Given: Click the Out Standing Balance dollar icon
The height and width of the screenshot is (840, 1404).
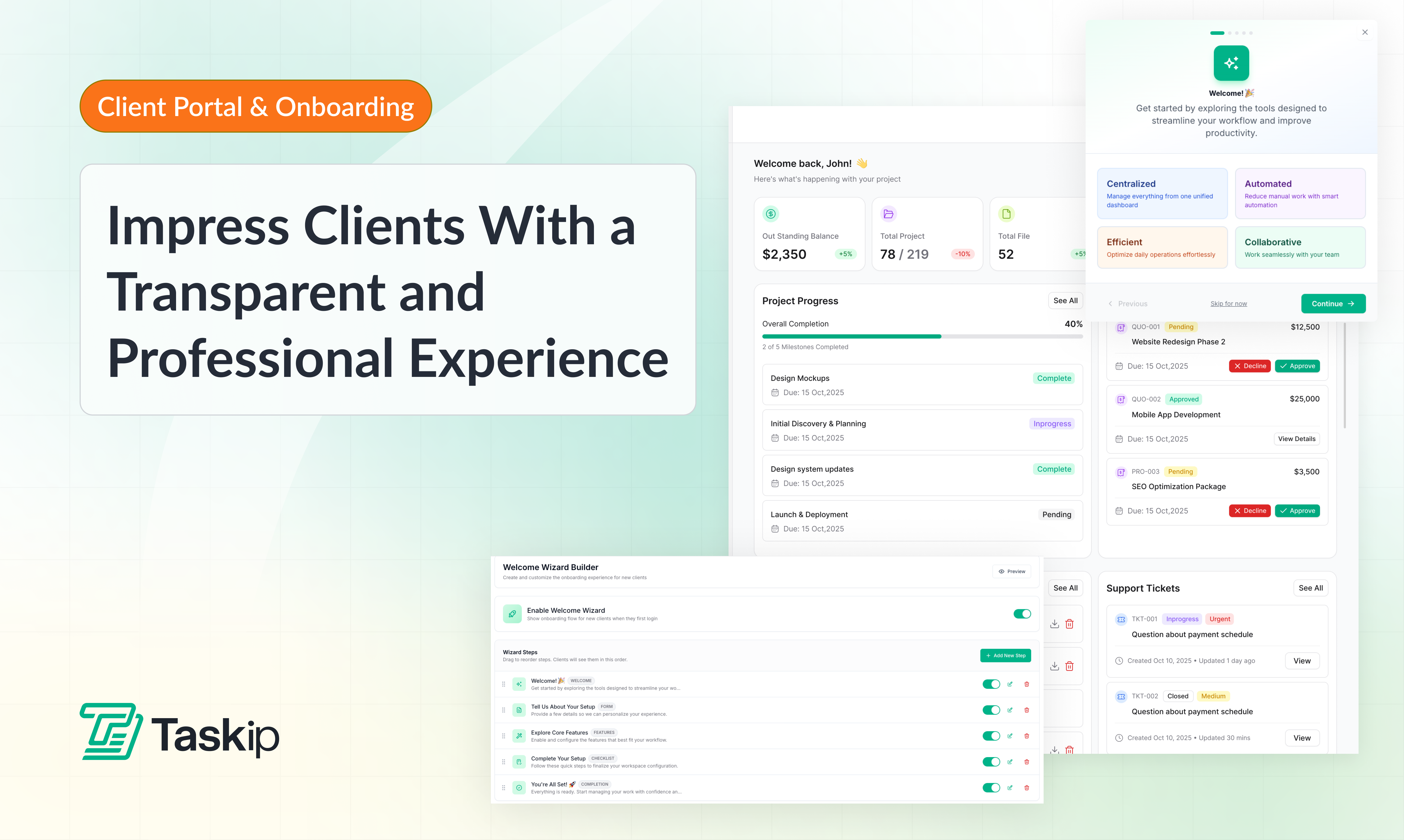Looking at the screenshot, I should click(x=771, y=214).
